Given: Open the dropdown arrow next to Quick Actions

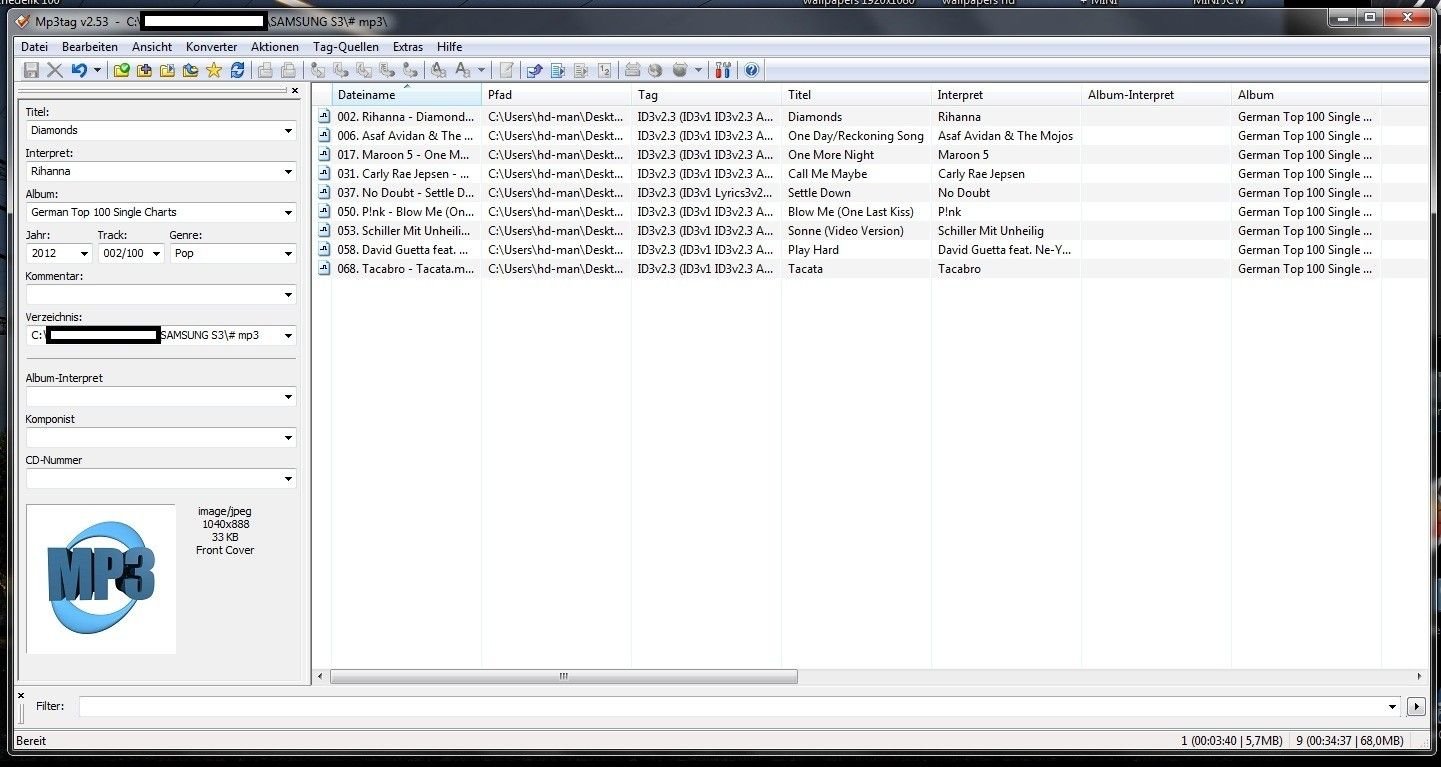Looking at the screenshot, I should coord(481,70).
